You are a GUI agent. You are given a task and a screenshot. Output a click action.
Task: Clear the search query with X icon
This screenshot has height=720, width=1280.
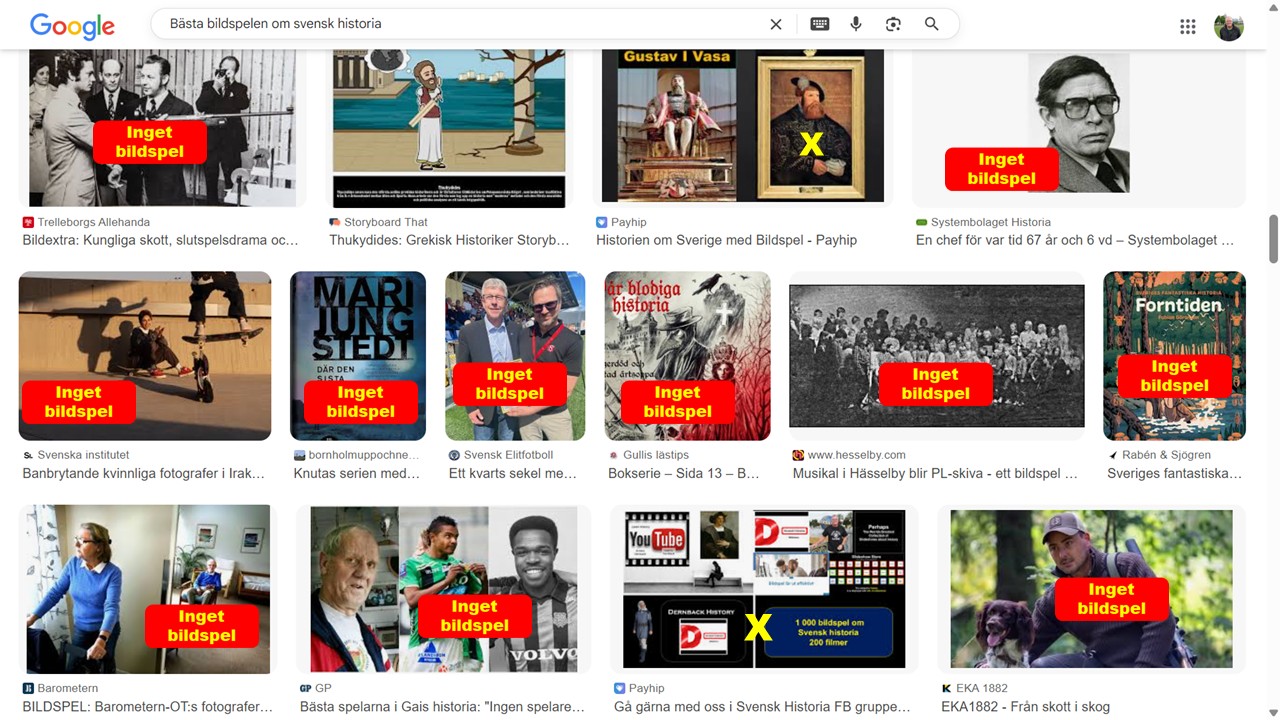776,24
